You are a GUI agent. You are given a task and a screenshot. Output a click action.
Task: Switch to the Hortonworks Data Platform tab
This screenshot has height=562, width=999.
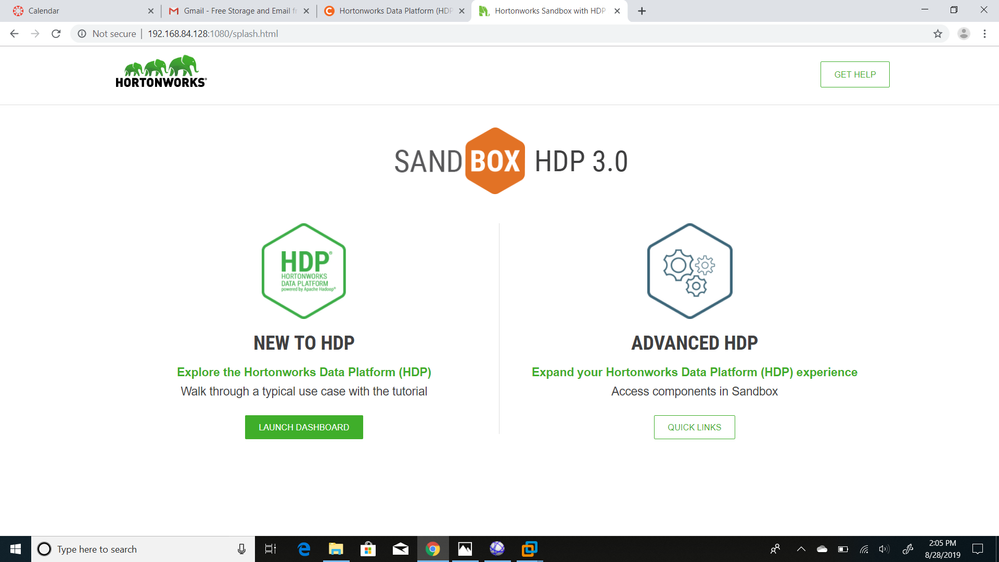[x=392, y=11]
